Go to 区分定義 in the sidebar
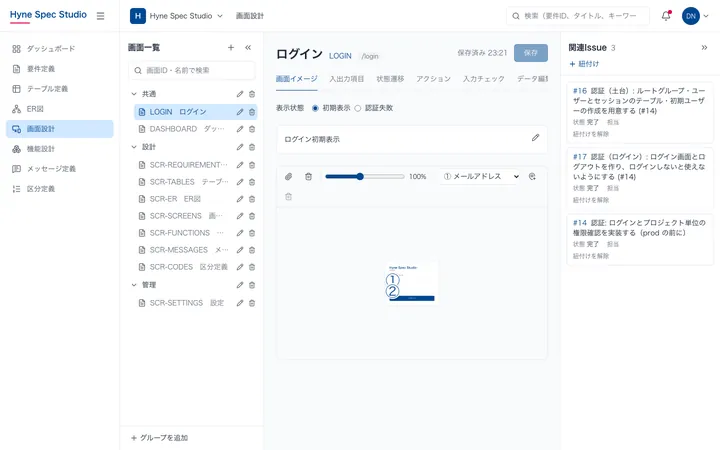The image size is (720, 450). 60,189
